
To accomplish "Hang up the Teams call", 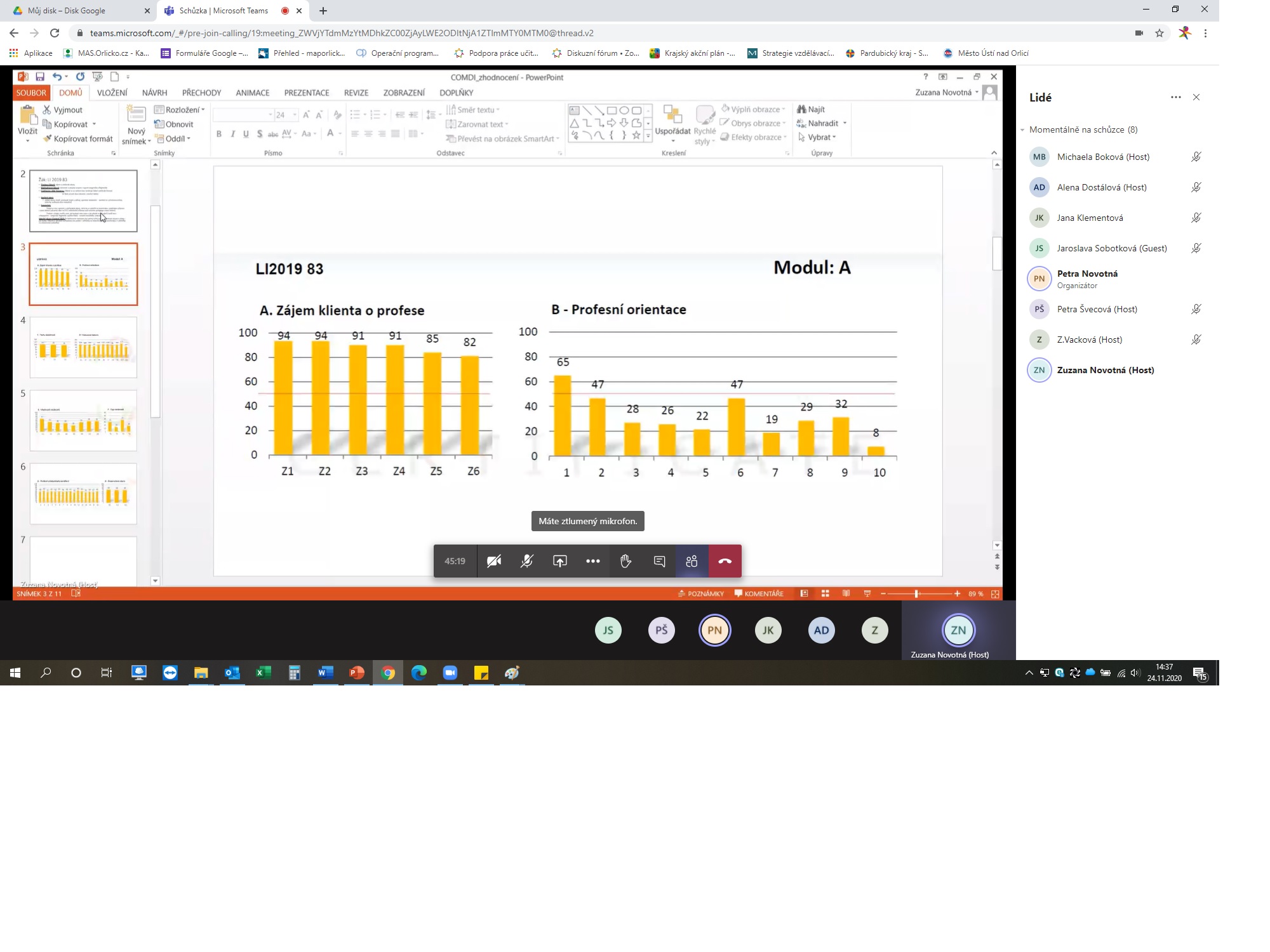I will pyautogui.click(x=725, y=561).
